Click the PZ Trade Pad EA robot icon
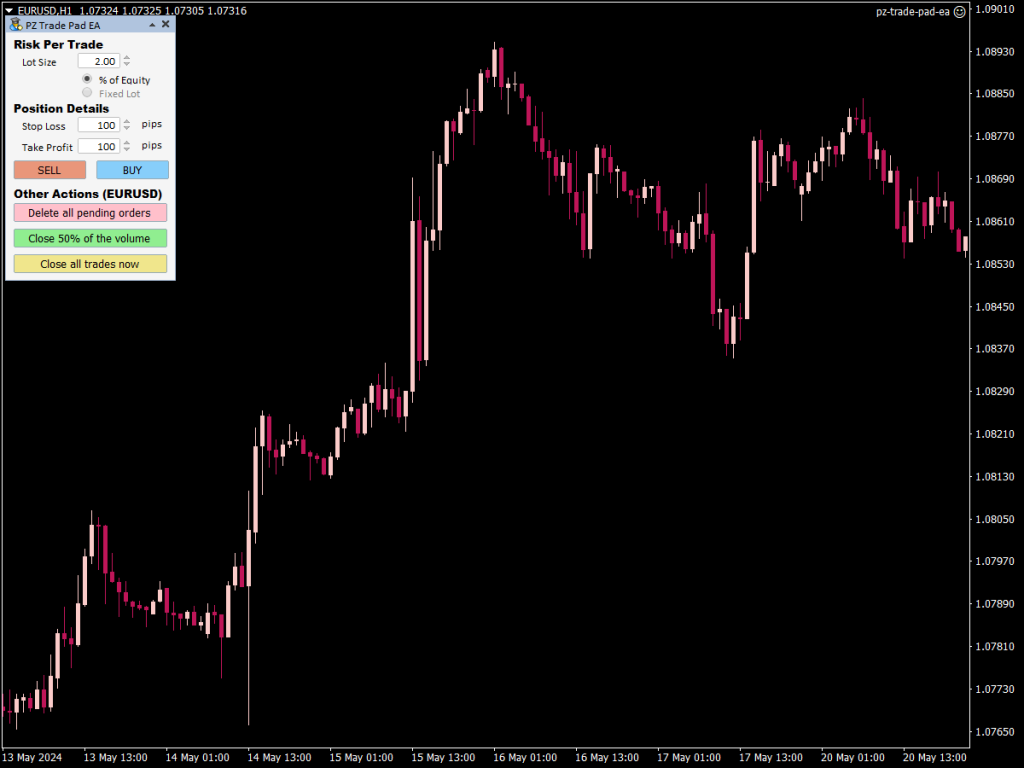 click(14, 25)
